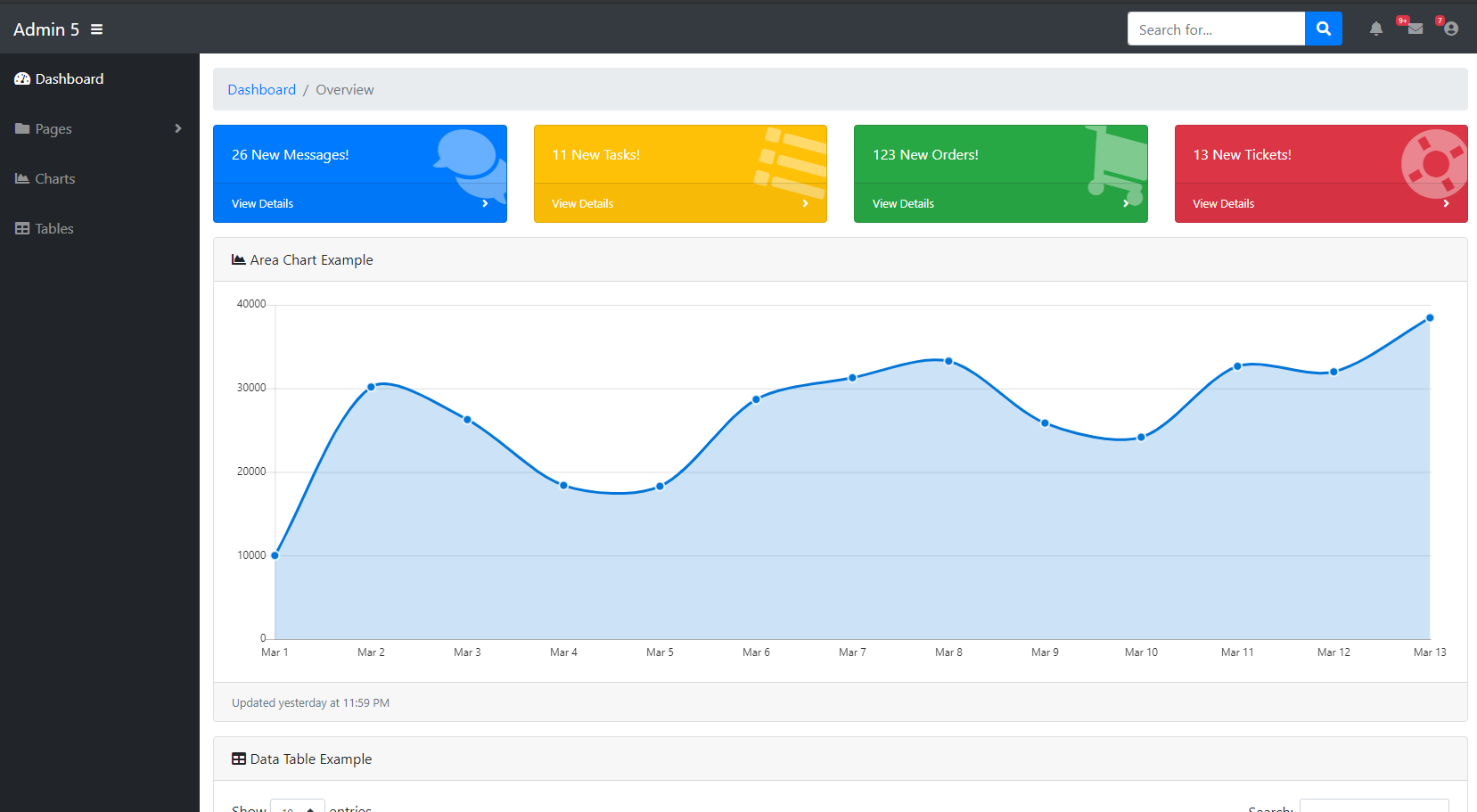The image size is (1477, 812).
Task: Open the notifications bell icon
Action: pyautogui.click(x=1375, y=29)
